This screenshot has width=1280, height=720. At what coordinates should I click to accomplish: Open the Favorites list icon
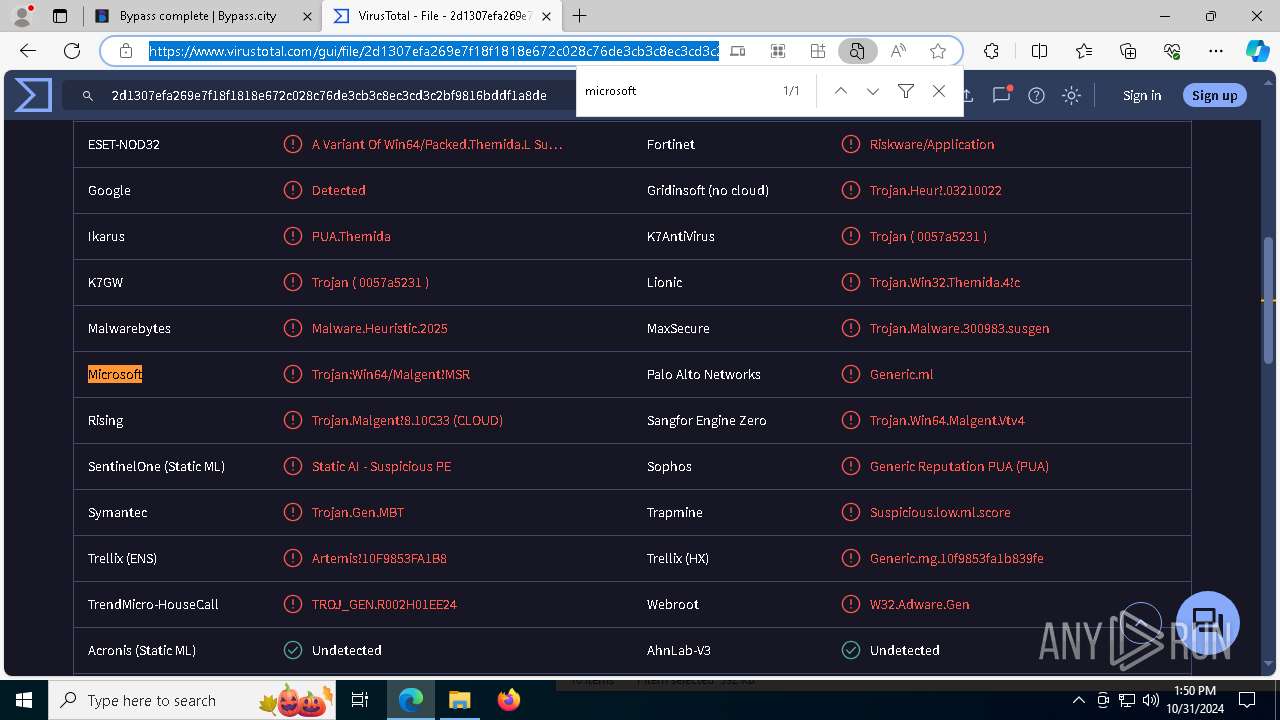pos(1084,51)
